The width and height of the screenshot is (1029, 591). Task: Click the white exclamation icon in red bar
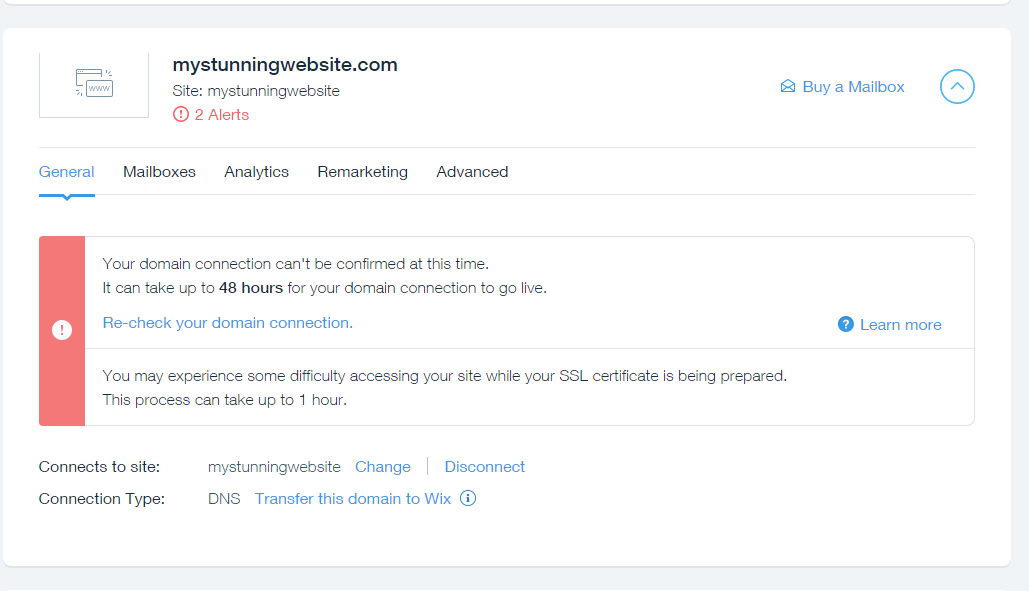(62, 330)
